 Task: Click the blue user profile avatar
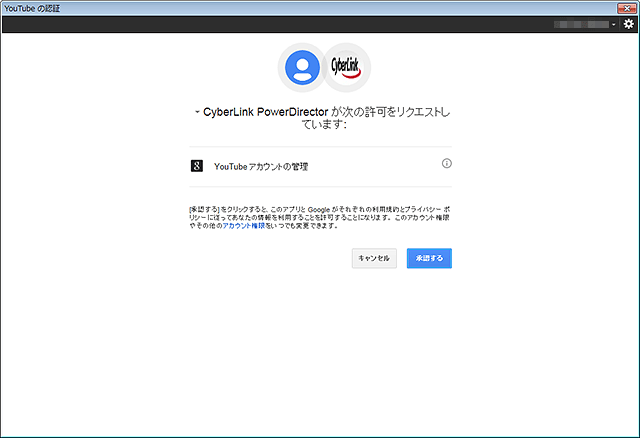point(302,67)
